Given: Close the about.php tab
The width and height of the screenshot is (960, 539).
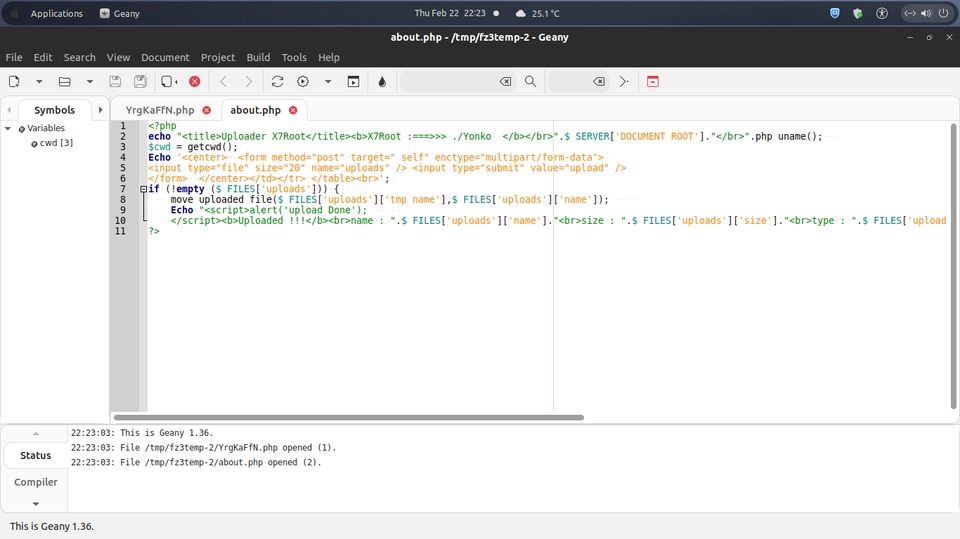Looking at the screenshot, I should (293, 110).
